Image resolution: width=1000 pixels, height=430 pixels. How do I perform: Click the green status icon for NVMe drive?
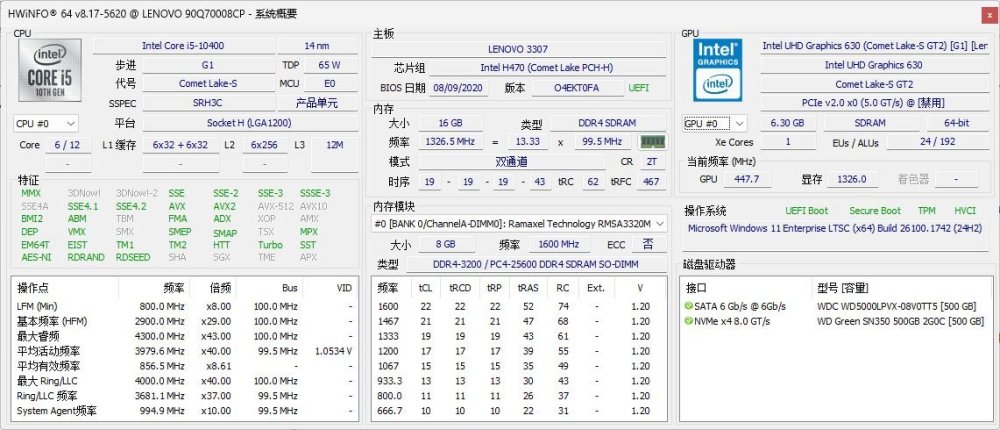(688, 322)
